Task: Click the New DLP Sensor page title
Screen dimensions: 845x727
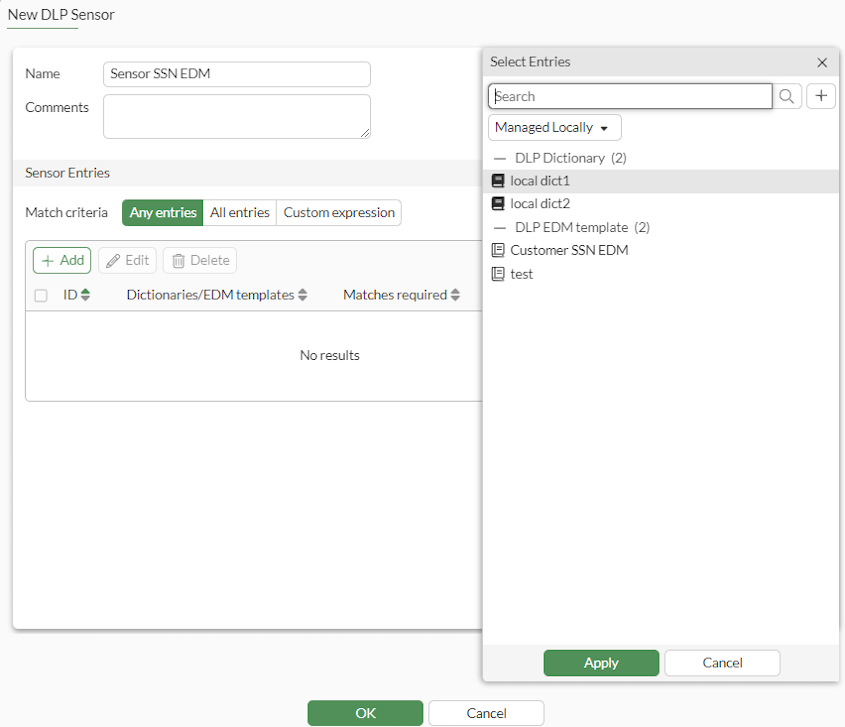Action: 61,15
